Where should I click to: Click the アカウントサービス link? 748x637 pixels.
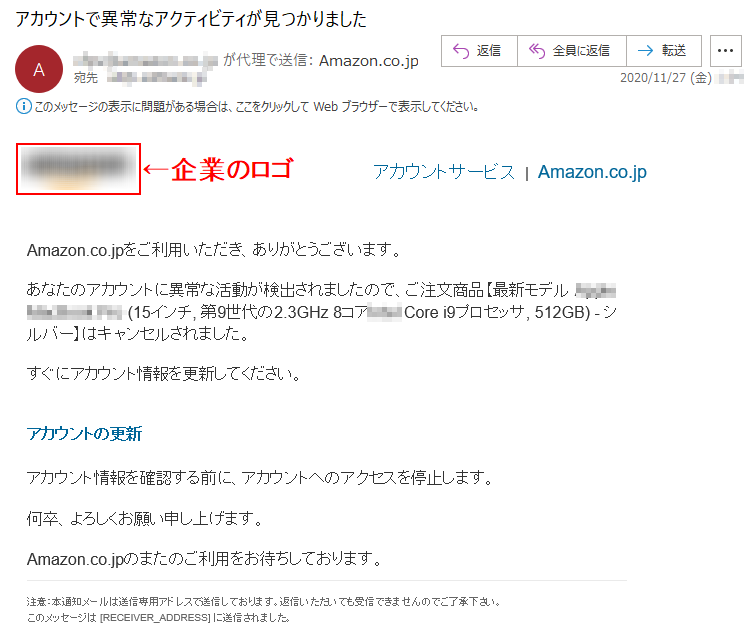(444, 172)
